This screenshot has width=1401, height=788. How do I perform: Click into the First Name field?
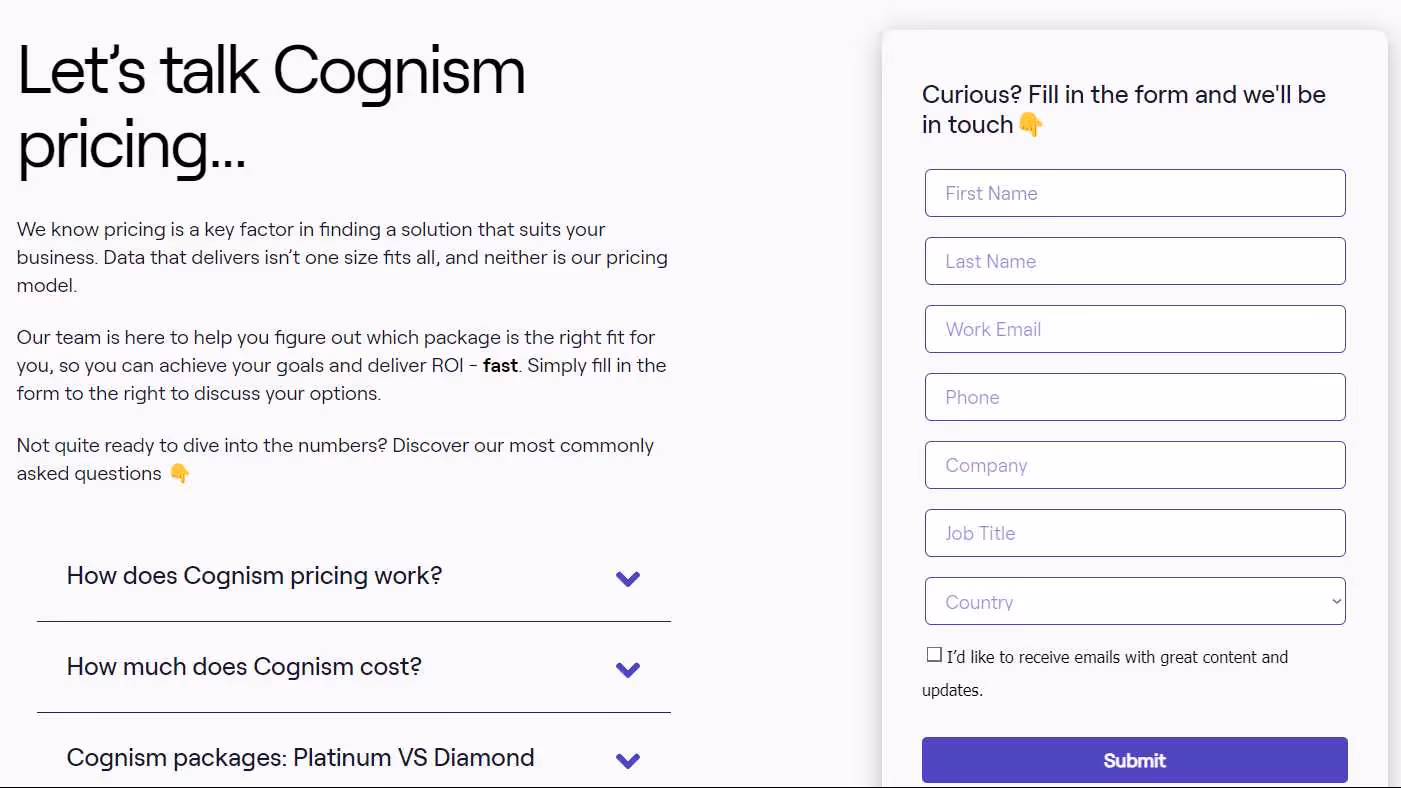[x=1135, y=193]
